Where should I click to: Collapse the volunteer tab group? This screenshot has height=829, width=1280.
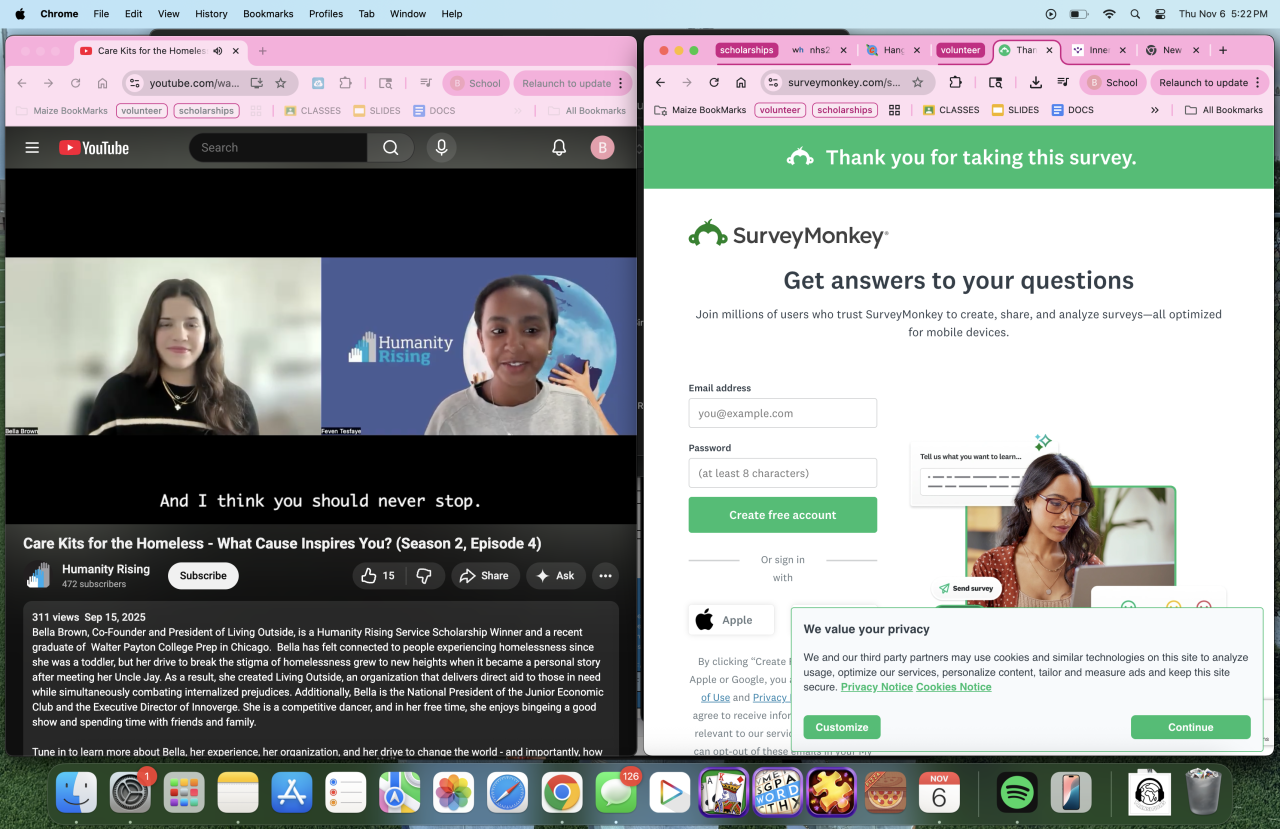(961, 50)
